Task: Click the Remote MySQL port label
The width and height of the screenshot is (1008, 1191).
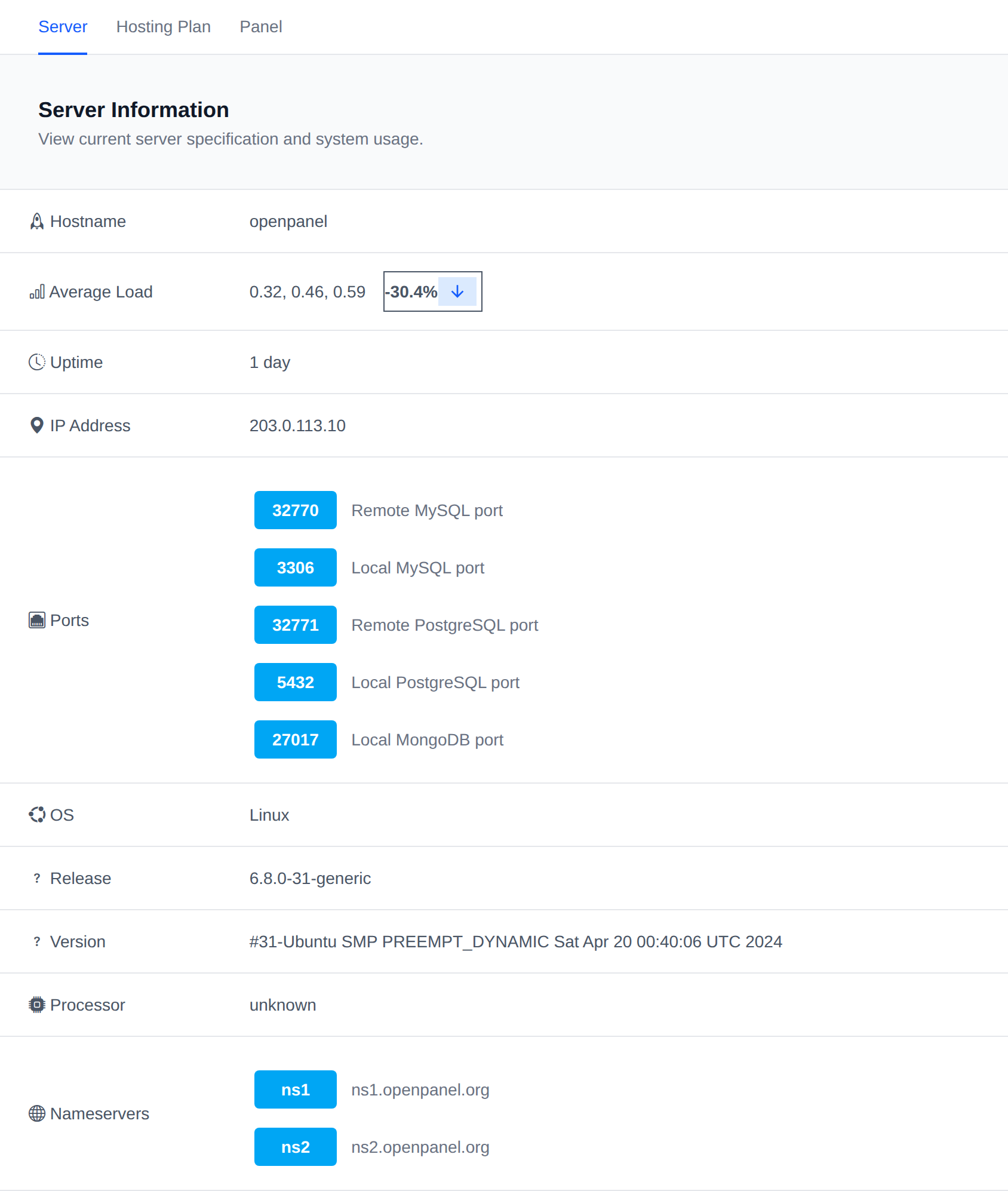Action: [427, 511]
